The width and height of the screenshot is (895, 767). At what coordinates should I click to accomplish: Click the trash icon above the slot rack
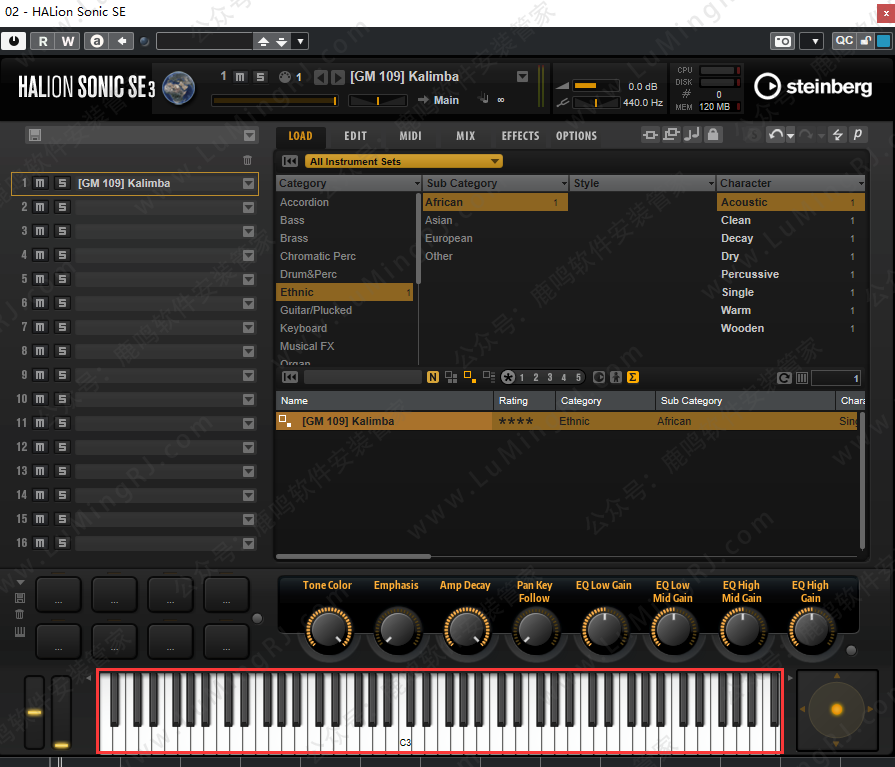point(247,160)
